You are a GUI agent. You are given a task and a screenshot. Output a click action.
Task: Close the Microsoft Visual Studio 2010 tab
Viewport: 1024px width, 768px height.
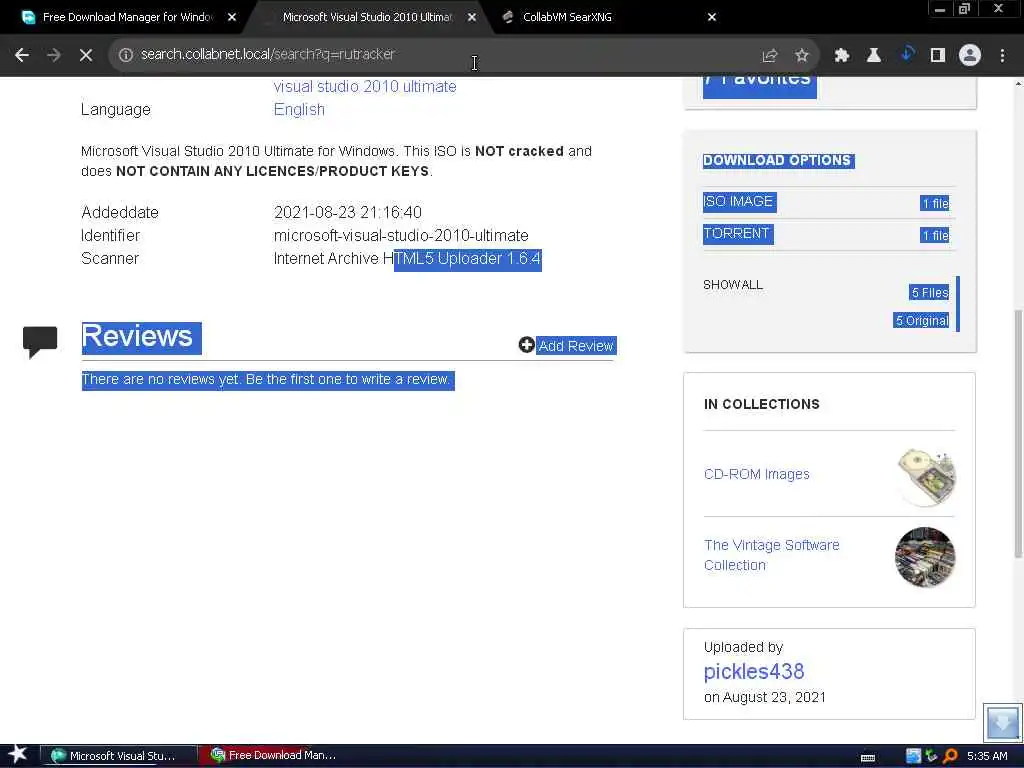[x=472, y=17]
